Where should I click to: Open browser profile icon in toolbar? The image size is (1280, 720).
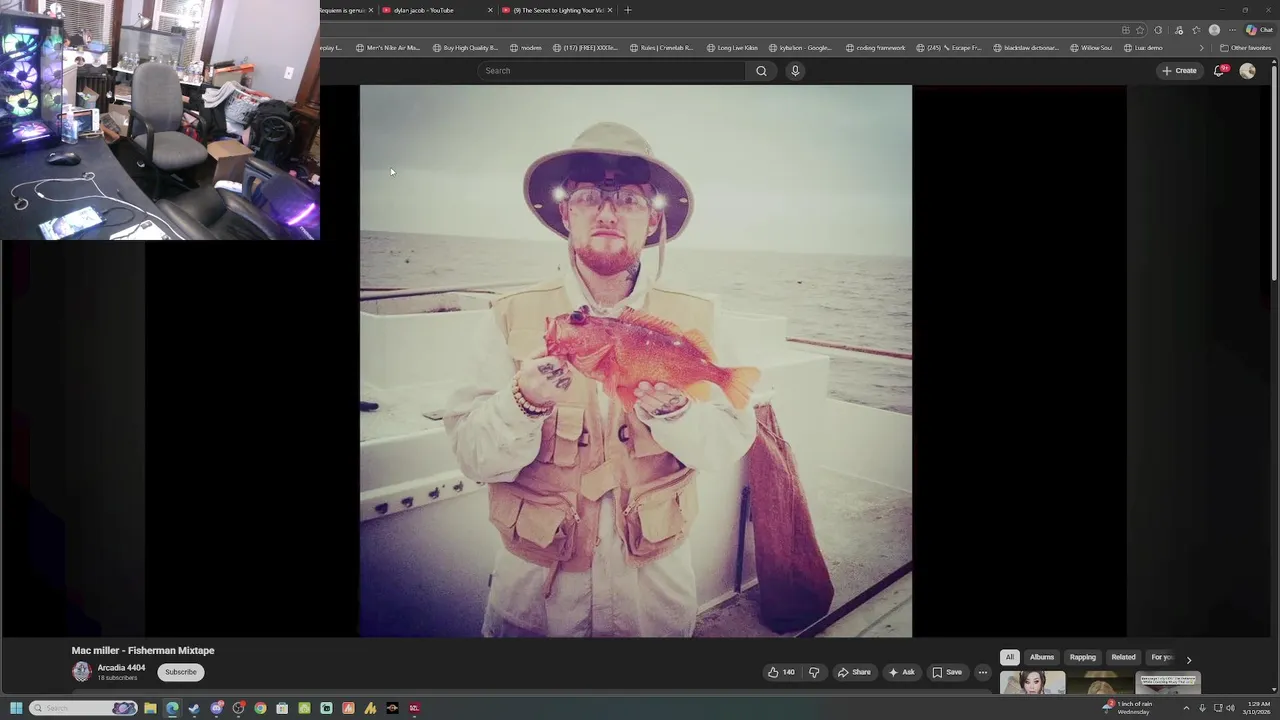coord(1214,30)
